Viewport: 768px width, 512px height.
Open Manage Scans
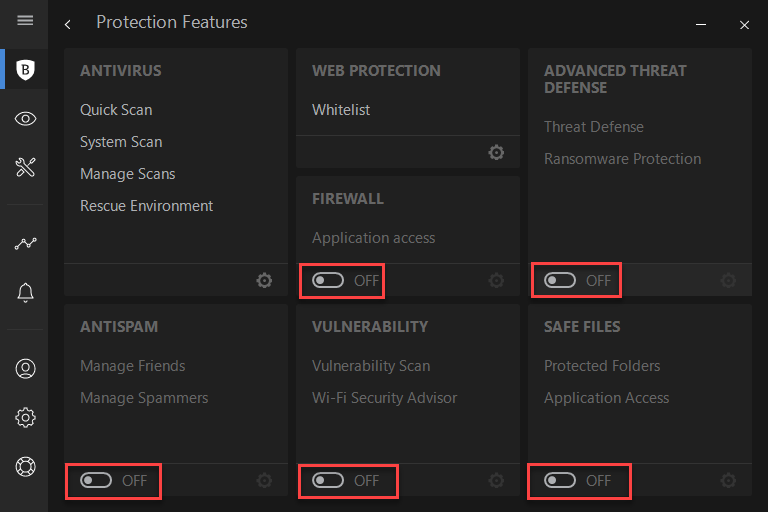pos(128,174)
